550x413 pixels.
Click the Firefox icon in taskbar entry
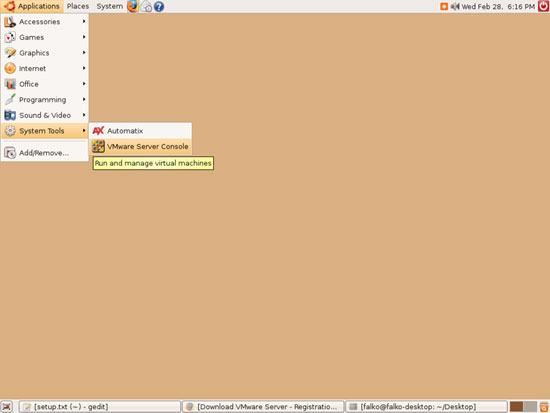[x=190, y=407]
